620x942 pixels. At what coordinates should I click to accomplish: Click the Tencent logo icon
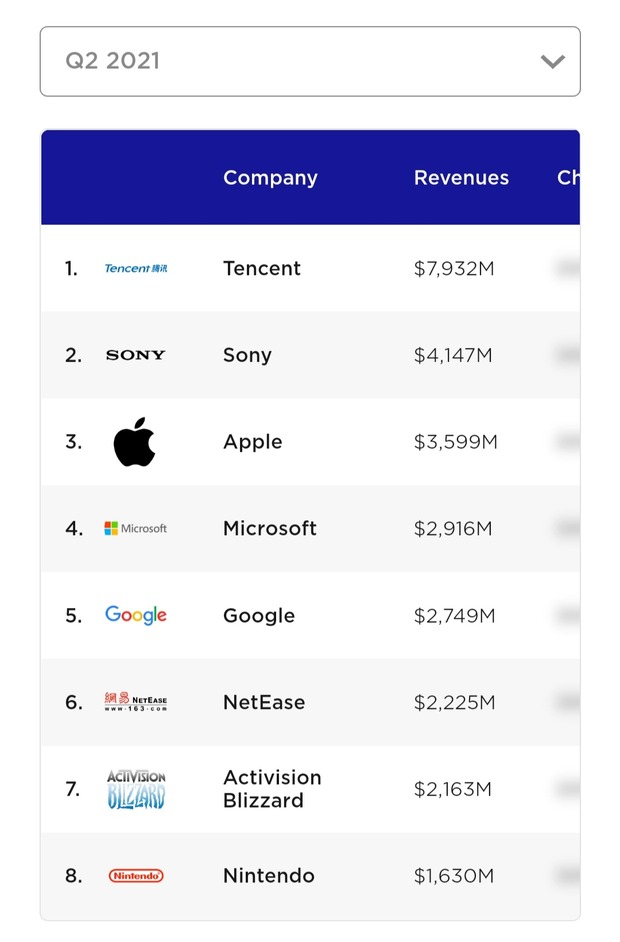coord(136,268)
